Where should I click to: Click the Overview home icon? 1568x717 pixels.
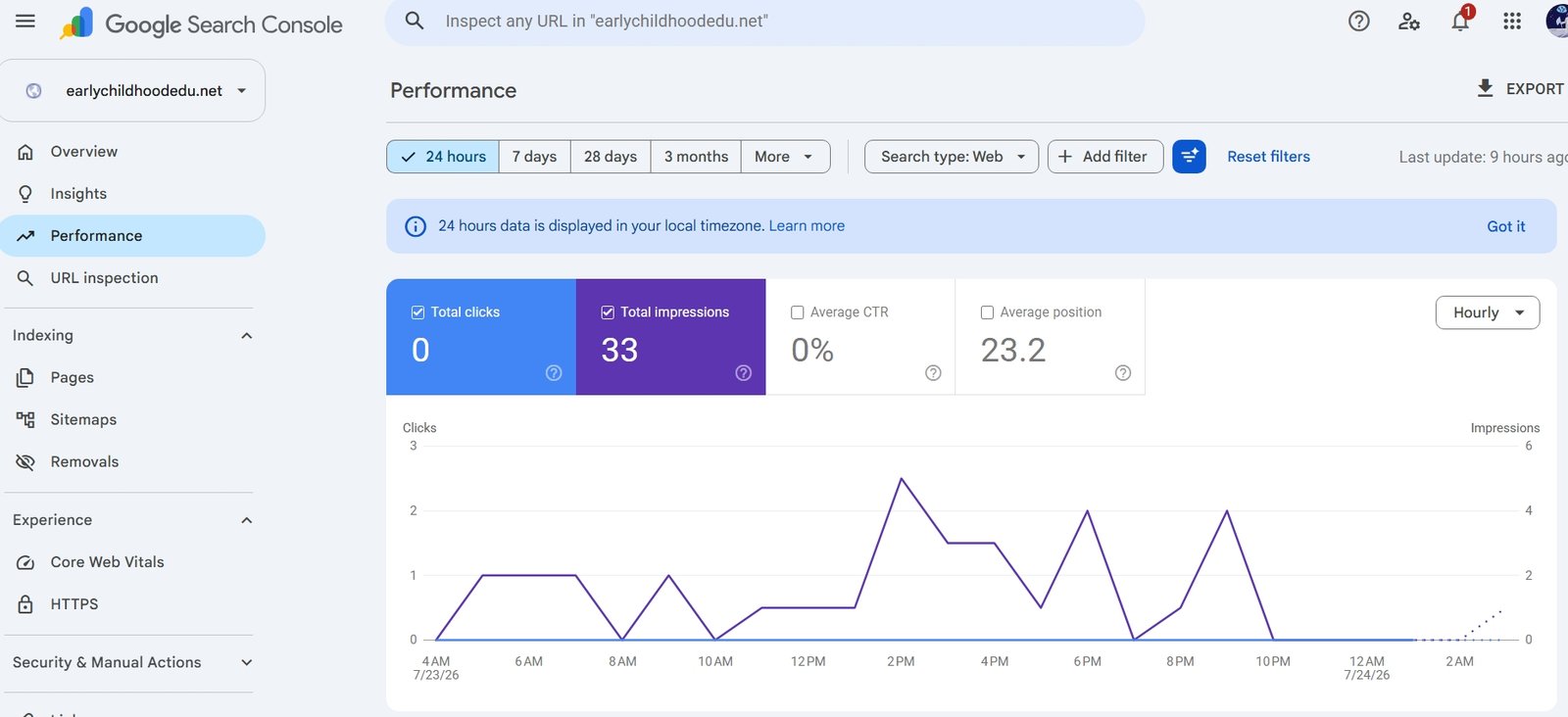[25, 152]
